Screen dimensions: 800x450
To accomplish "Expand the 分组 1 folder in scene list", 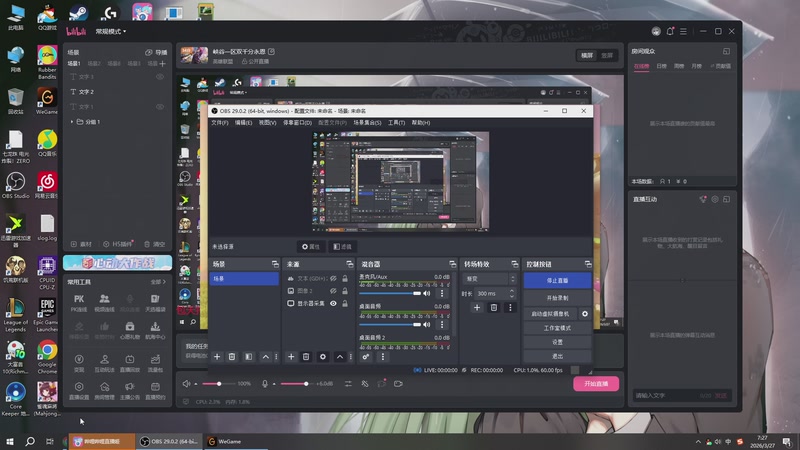I will tap(72, 122).
